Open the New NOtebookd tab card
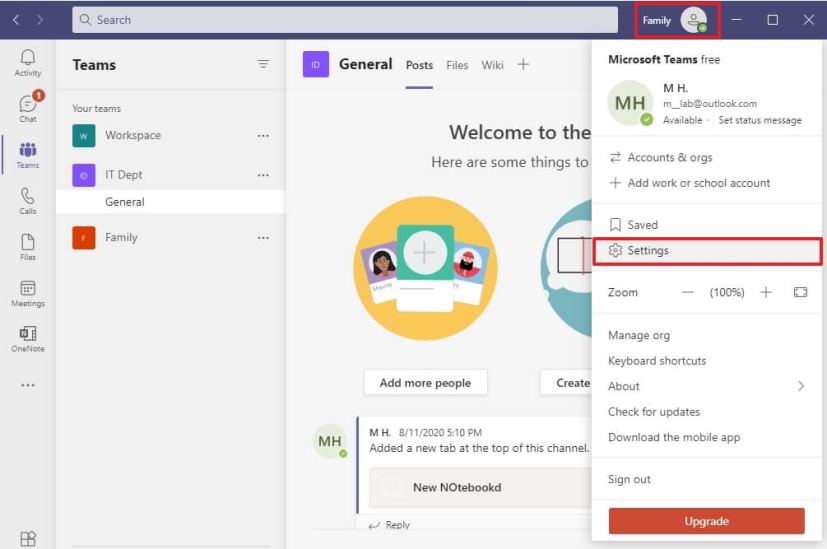This screenshot has height=549, width=827. (480, 487)
